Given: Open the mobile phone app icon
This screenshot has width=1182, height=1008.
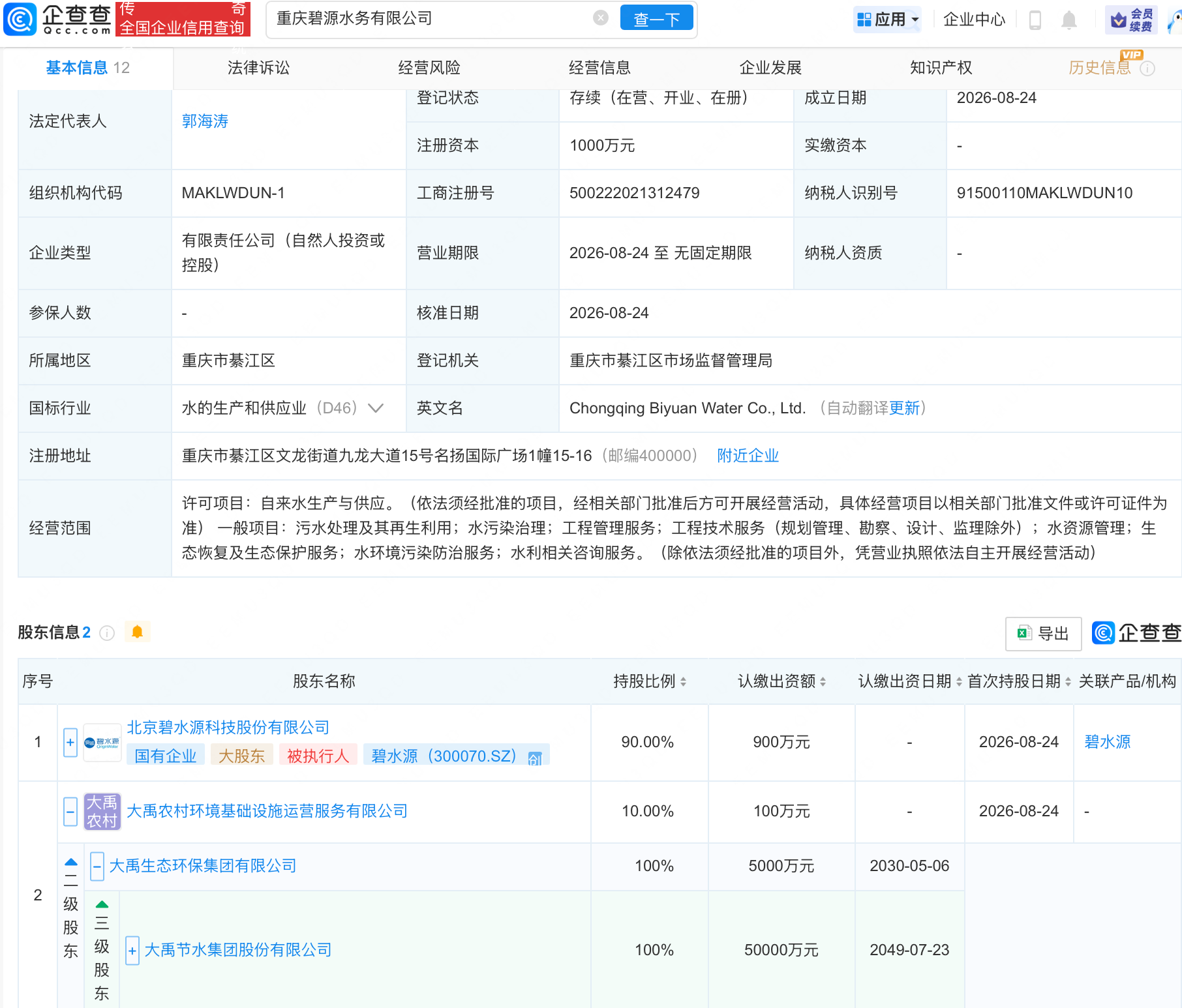Looking at the screenshot, I should (1035, 20).
